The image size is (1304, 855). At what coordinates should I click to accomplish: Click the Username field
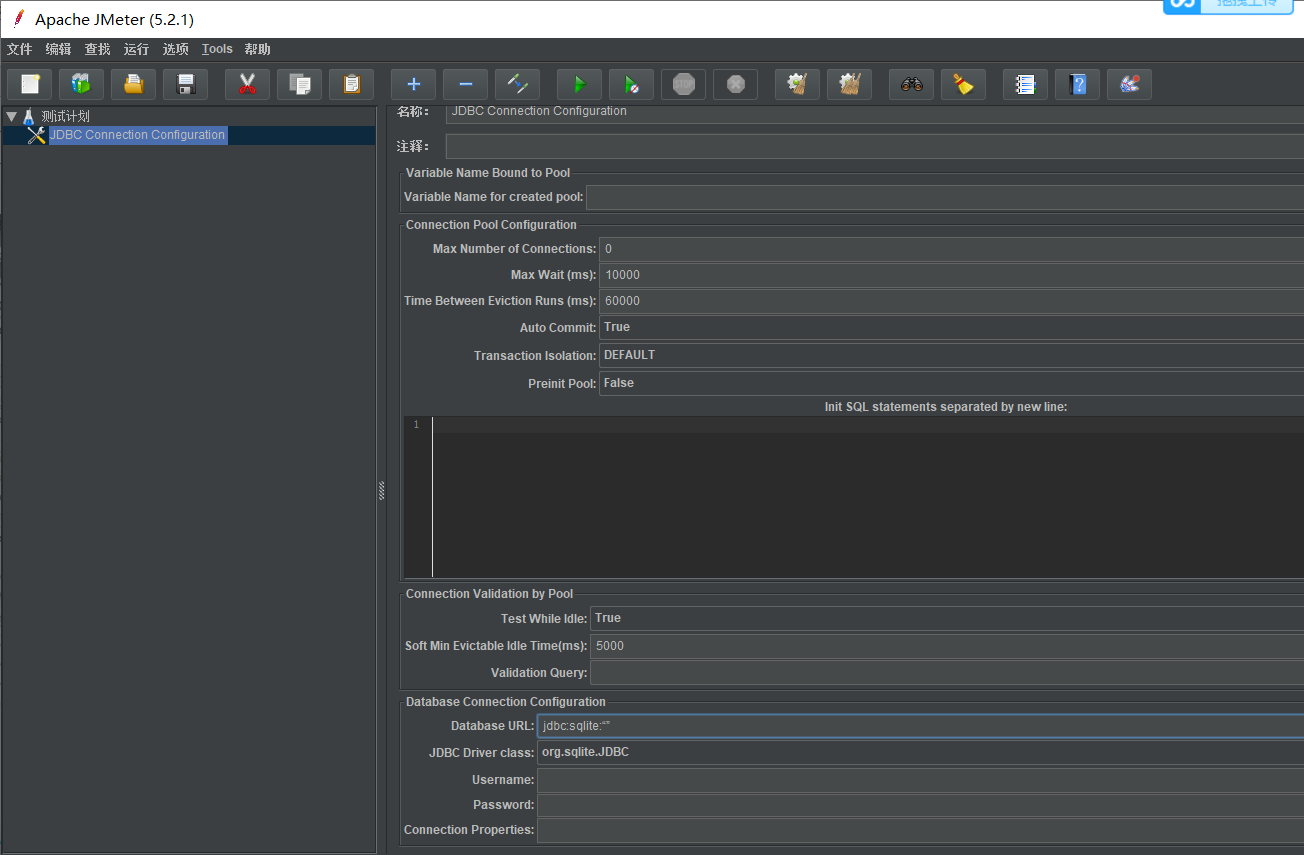coord(920,780)
